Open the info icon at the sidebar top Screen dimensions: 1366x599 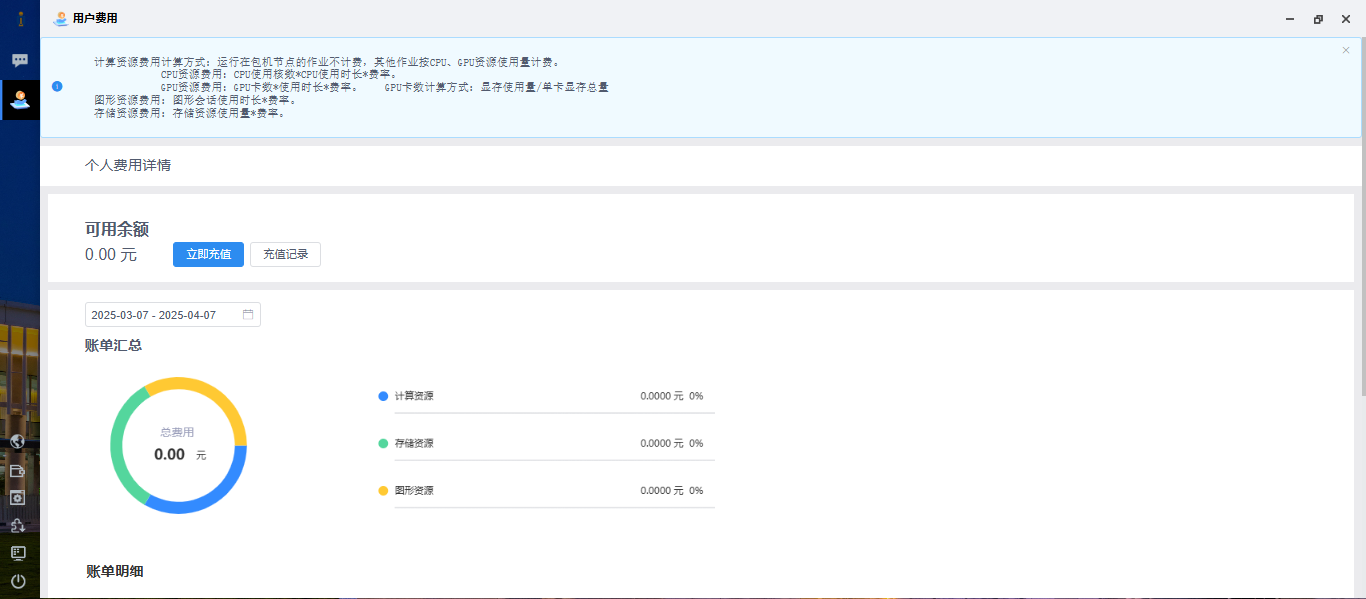pyautogui.click(x=20, y=18)
